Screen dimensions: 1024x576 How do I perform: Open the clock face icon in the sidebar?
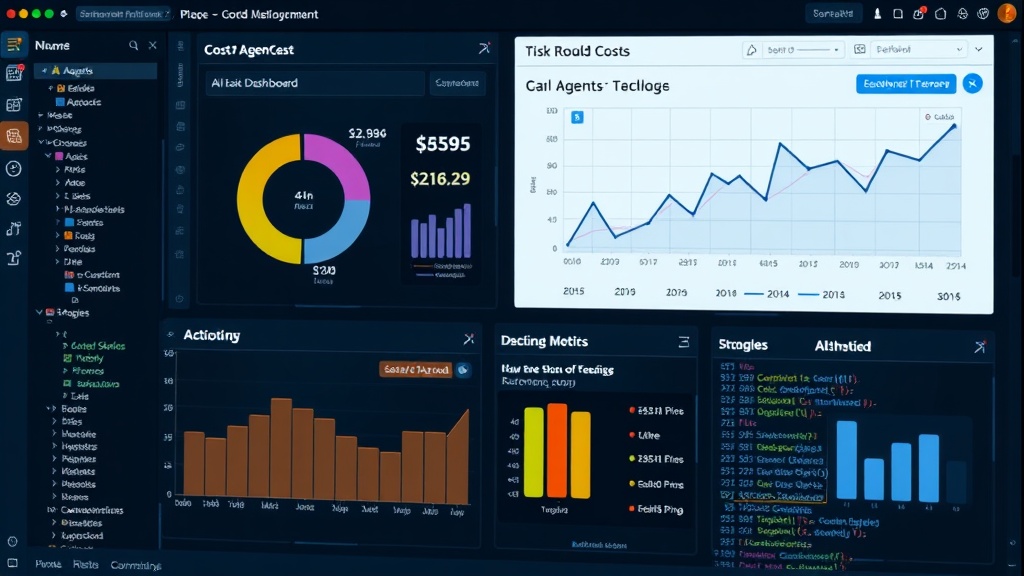tap(14, 168)
